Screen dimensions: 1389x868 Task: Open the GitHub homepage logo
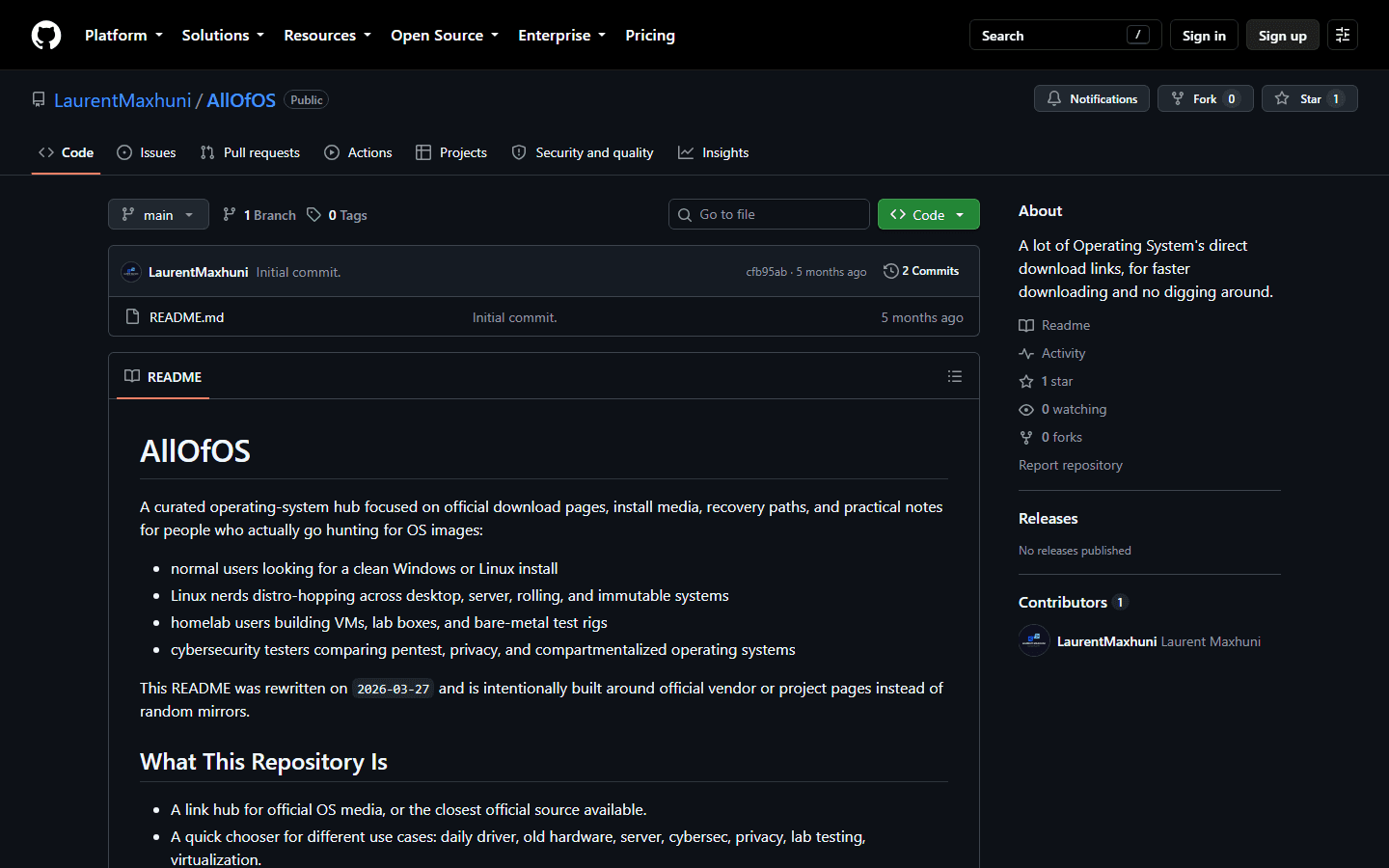coord(46,35)
